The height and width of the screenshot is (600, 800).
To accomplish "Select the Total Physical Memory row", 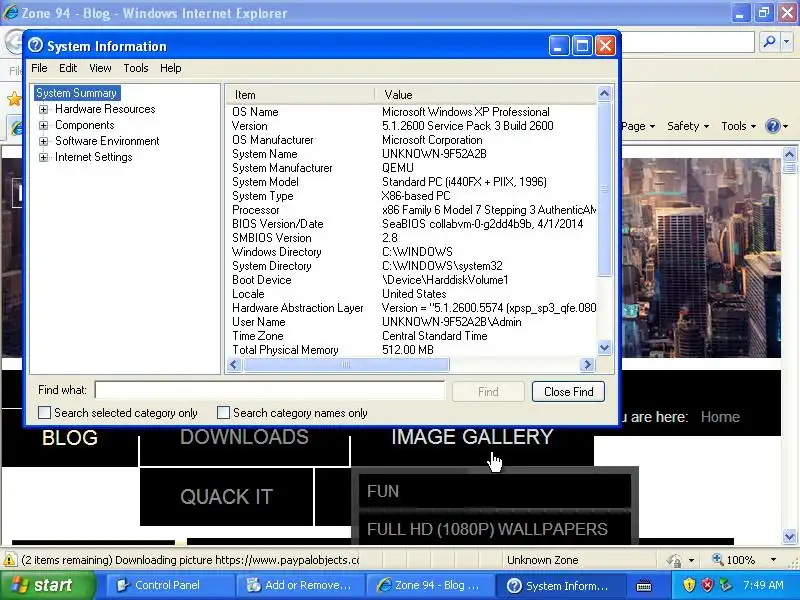I will click(x=411, y=349).
